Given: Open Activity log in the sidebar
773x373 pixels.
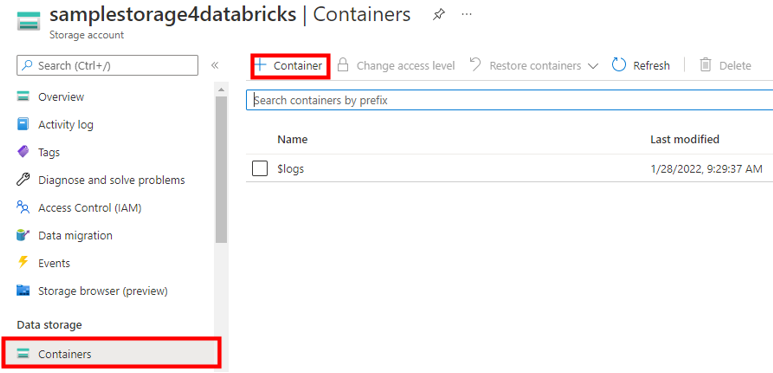Looking at the screenshot, I should coord(66,125).
